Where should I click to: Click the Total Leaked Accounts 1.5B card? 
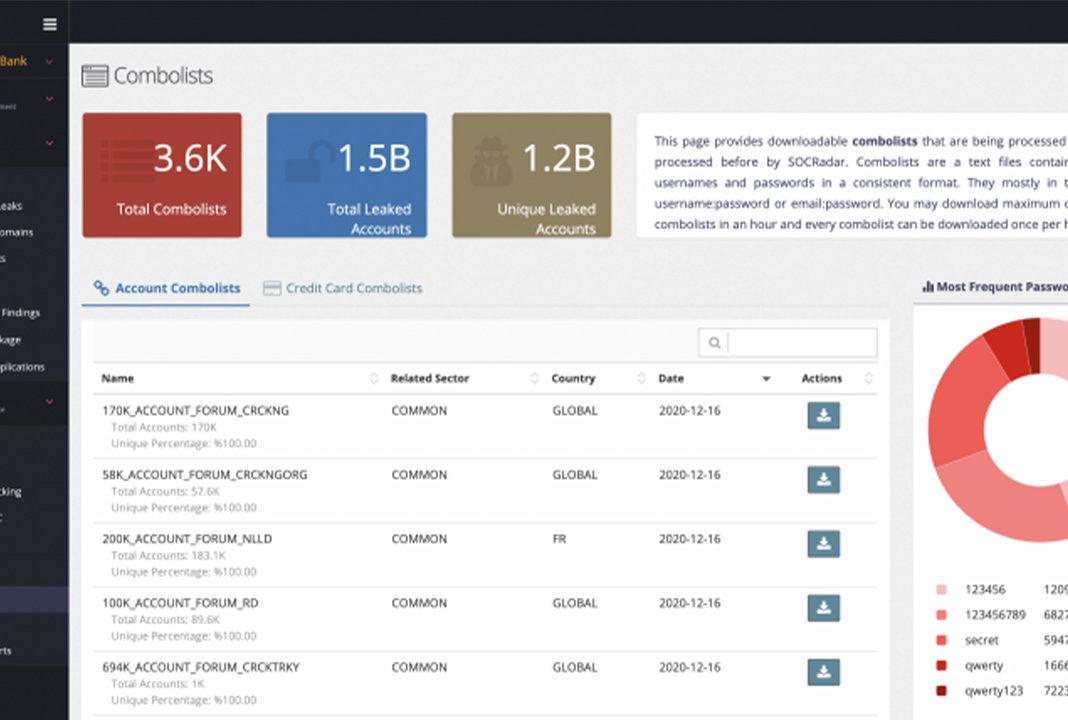pos(347,175)
